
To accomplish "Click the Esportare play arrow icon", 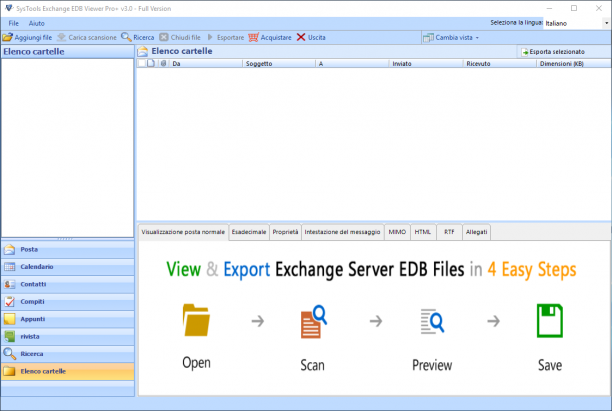I will (x=210, y=37).
